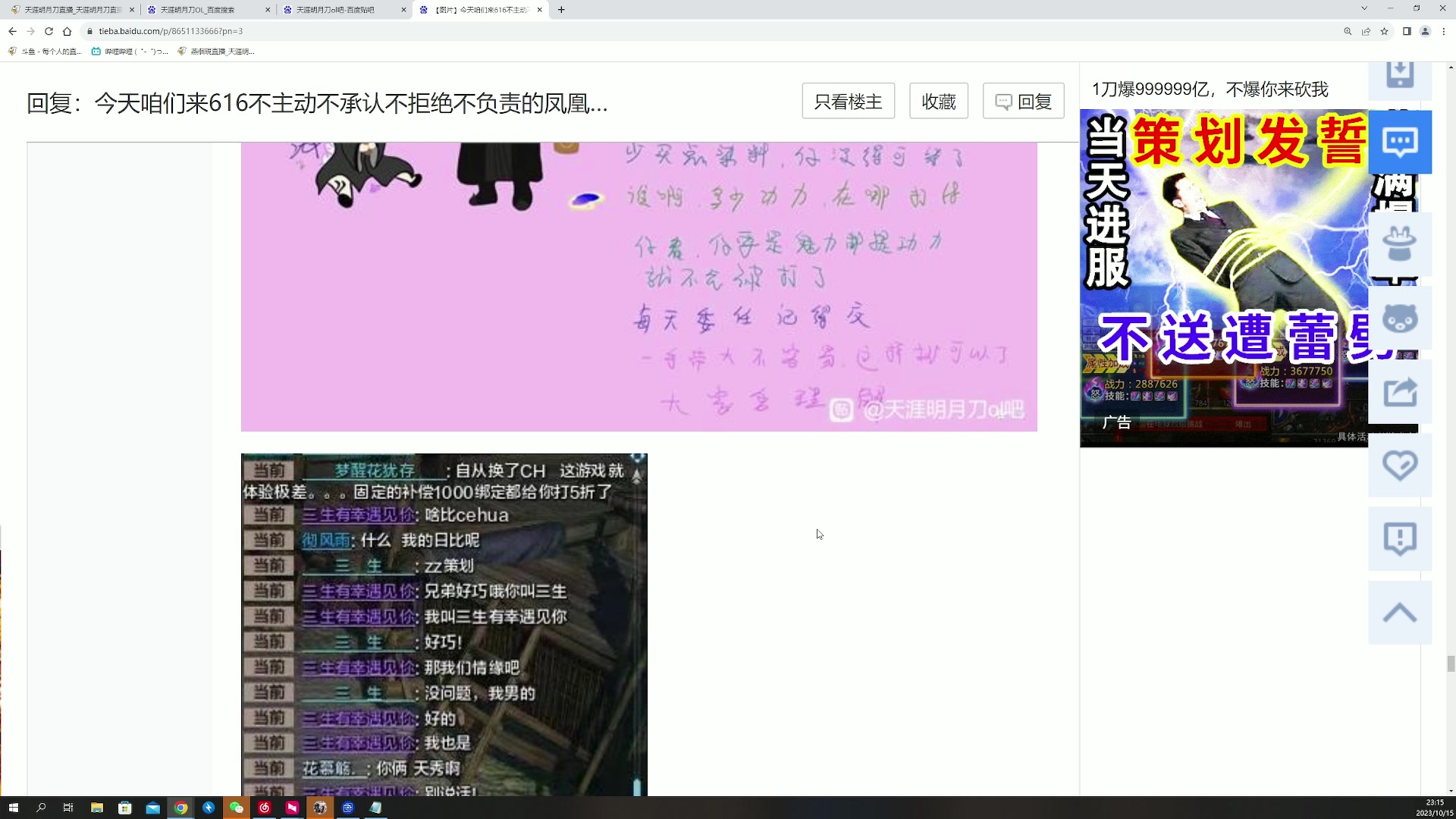Click the 广告 label on the ad

click(x=1116, y=422)
